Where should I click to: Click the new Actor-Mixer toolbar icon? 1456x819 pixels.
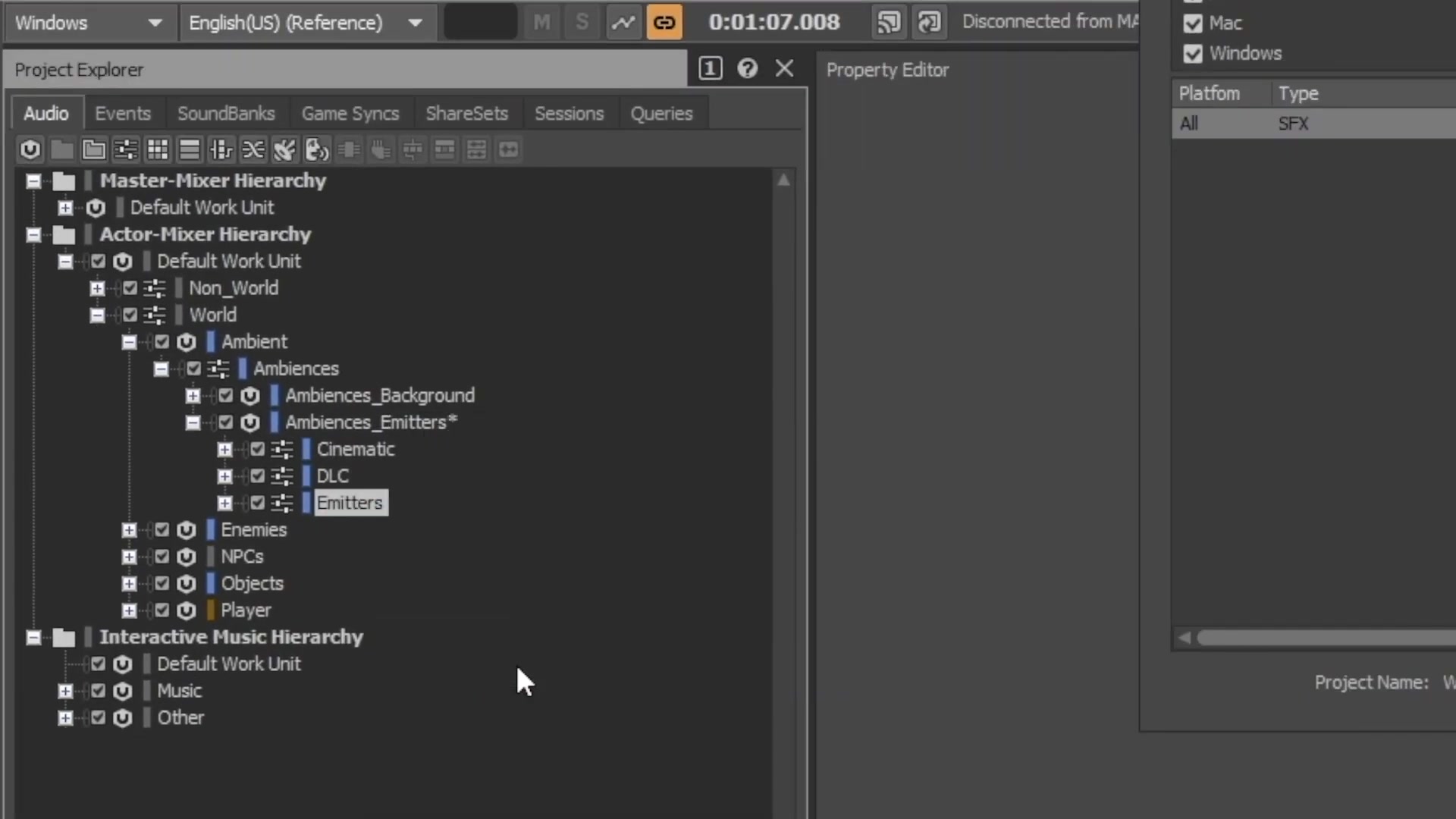point(126,149)
